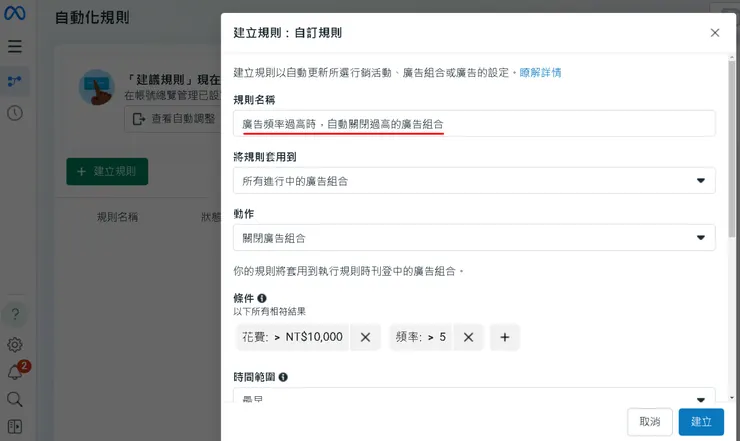Click the 規則名稱 column header
The width and height of the screenshot is (740, 441).
tap(117, 217)
